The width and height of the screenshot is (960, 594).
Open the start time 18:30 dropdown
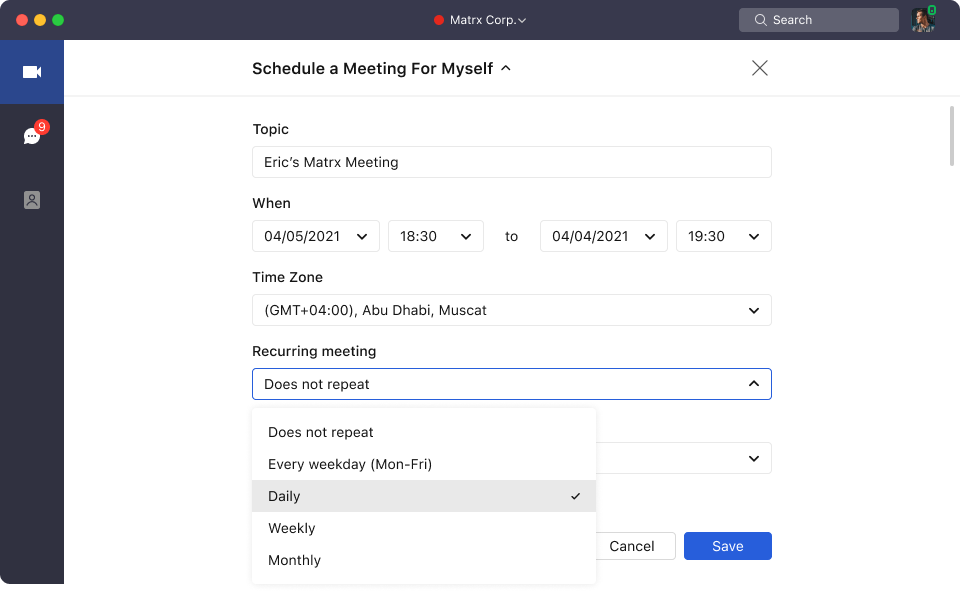(435, 236)
